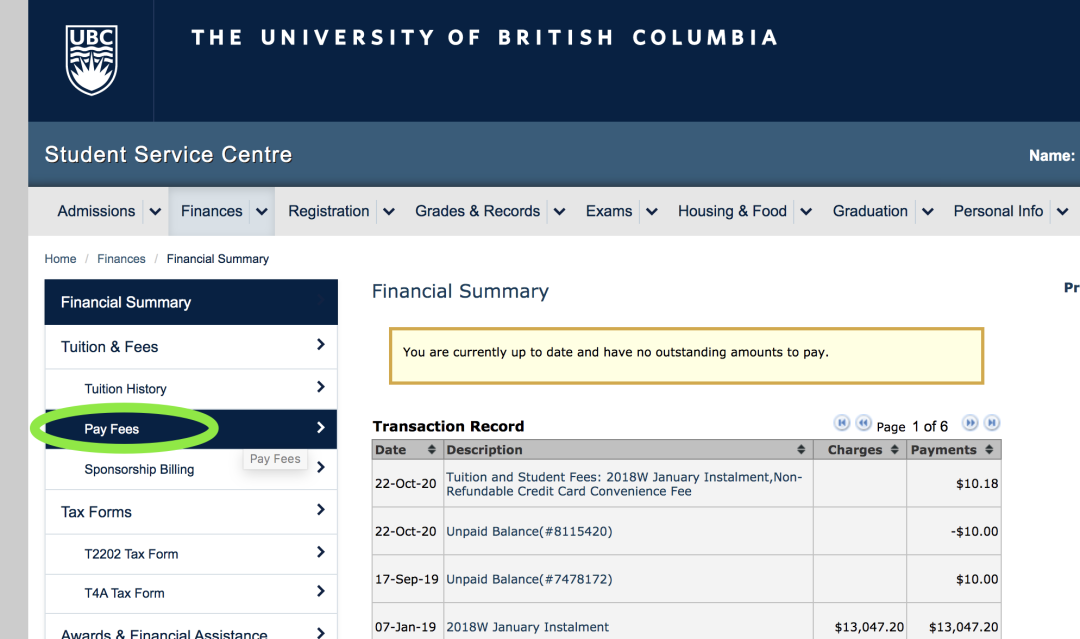Open the Registration menu
Image resolution: width=1080 pixels, height=639 pixels.
coord(329,211)
